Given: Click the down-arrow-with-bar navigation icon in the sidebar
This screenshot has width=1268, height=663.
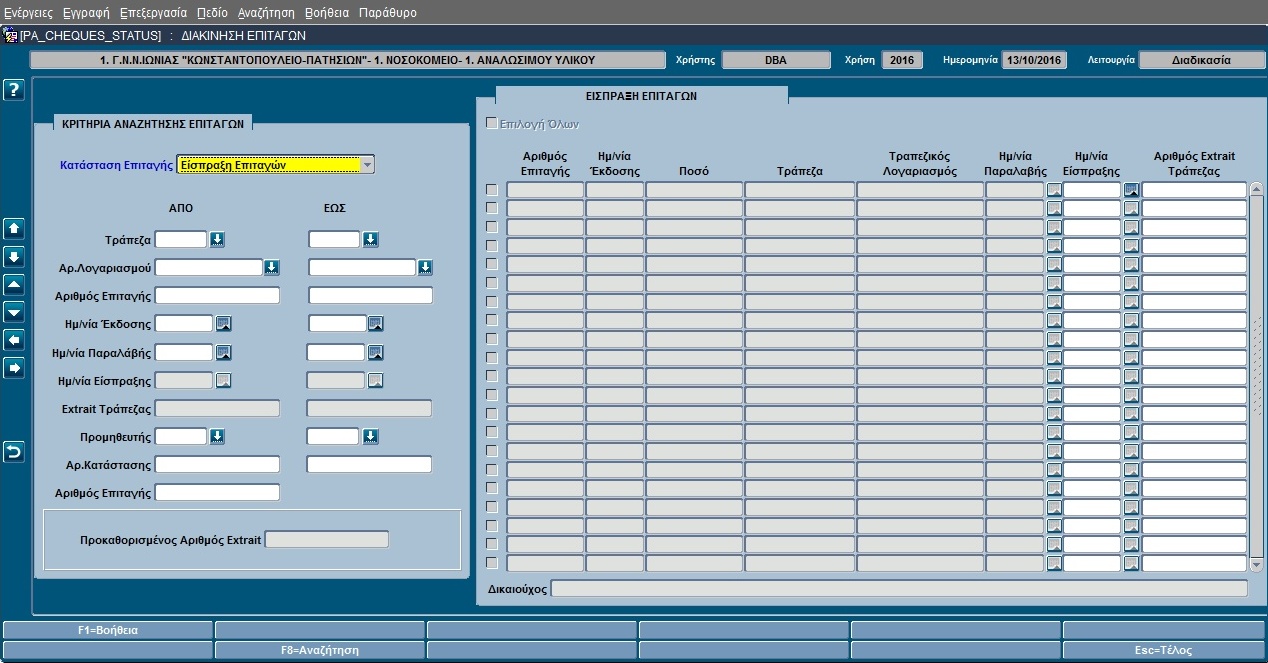Looking at the screenshot, I should (14, 256).
